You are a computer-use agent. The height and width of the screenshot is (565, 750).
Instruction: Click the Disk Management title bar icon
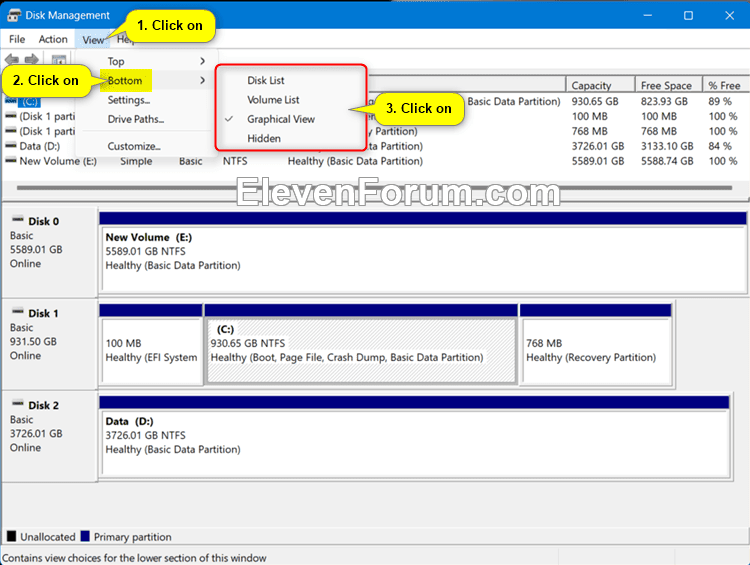point(14,15)
